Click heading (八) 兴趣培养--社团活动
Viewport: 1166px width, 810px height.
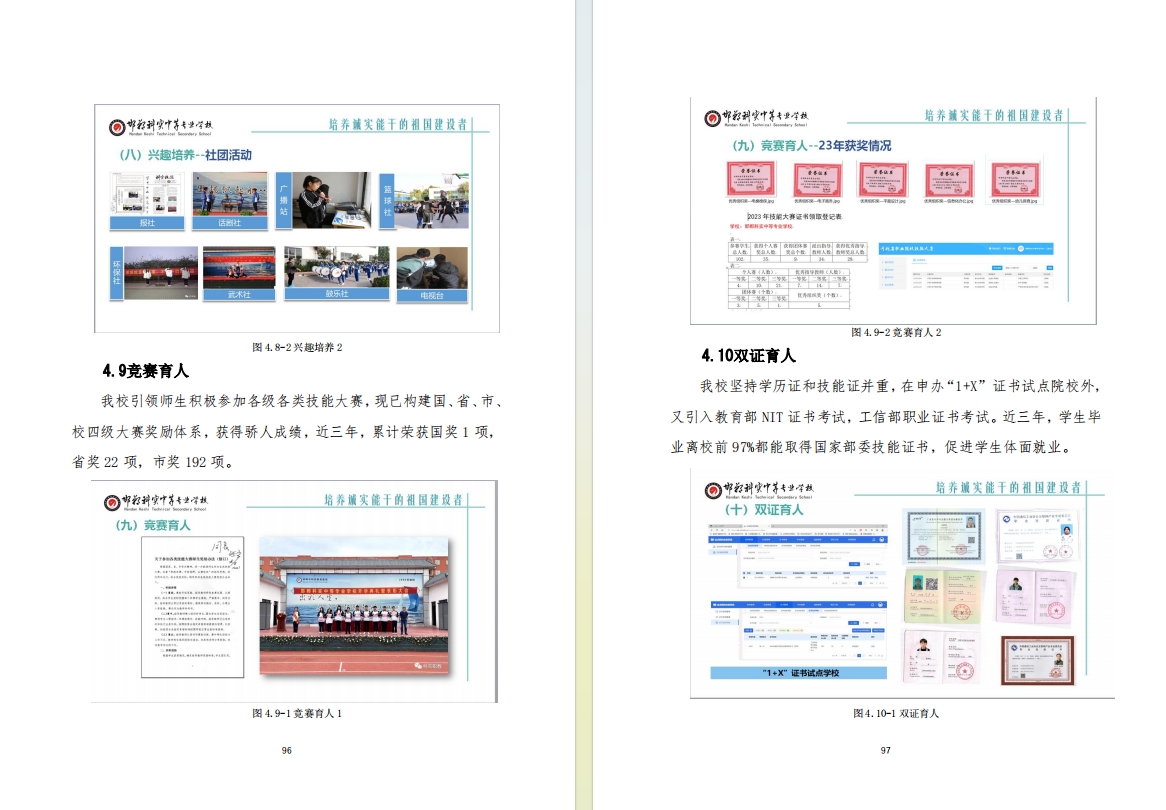(185, 155)
